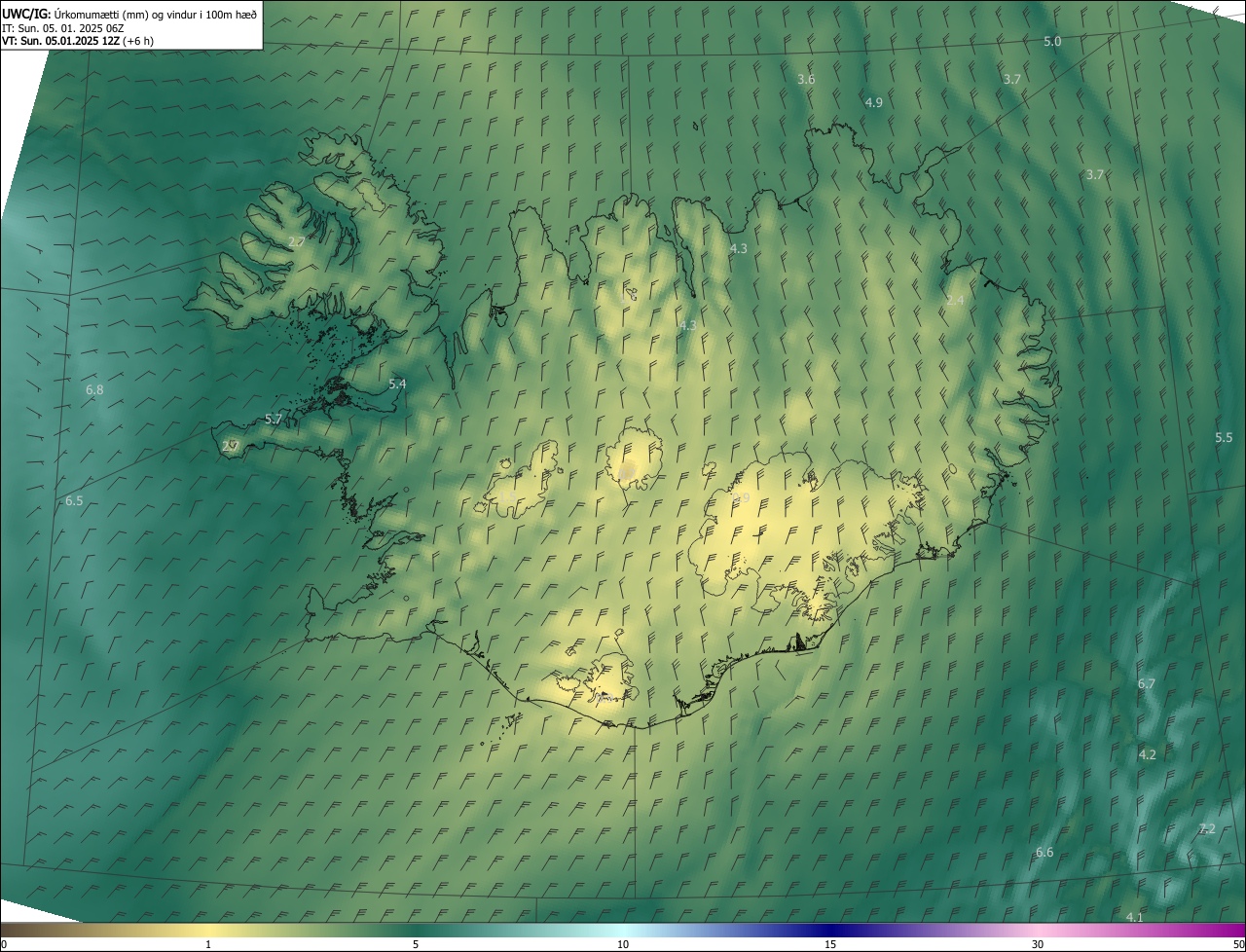
Task: Click the 10 tick on colour scale
Action: tap(623, 945)
